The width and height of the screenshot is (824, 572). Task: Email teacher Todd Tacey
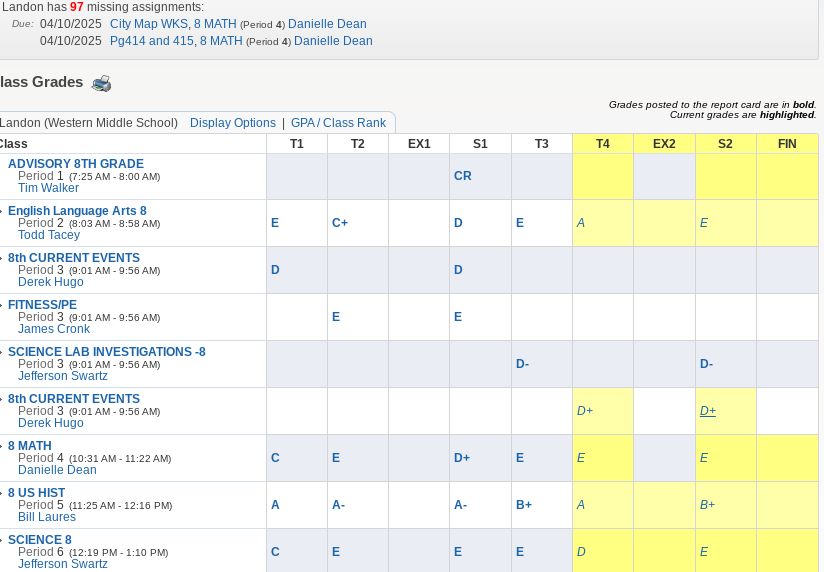pos(48,235)
